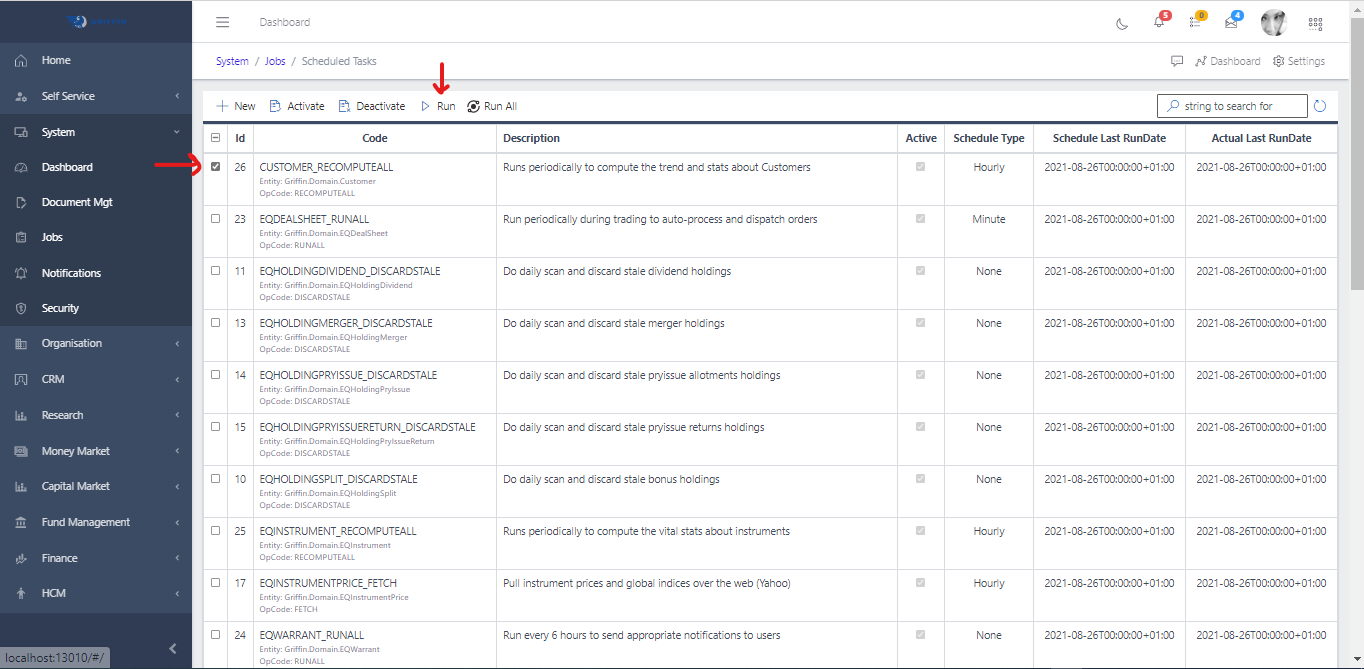Click the Notifications sidebar icon
This screenshot has width=1364, height=669.
pyautogui.click(x=21, y=273)
